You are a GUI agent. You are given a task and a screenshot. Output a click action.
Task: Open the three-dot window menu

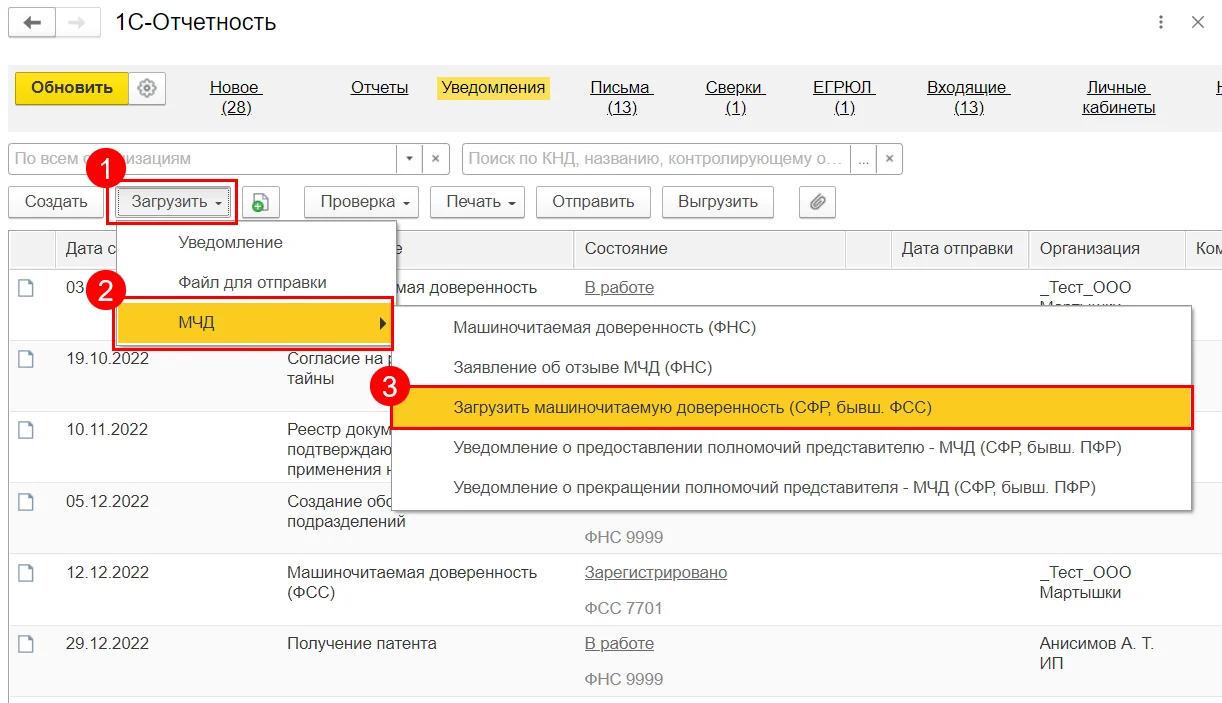pyautogui.click(x=1161, y=22)
